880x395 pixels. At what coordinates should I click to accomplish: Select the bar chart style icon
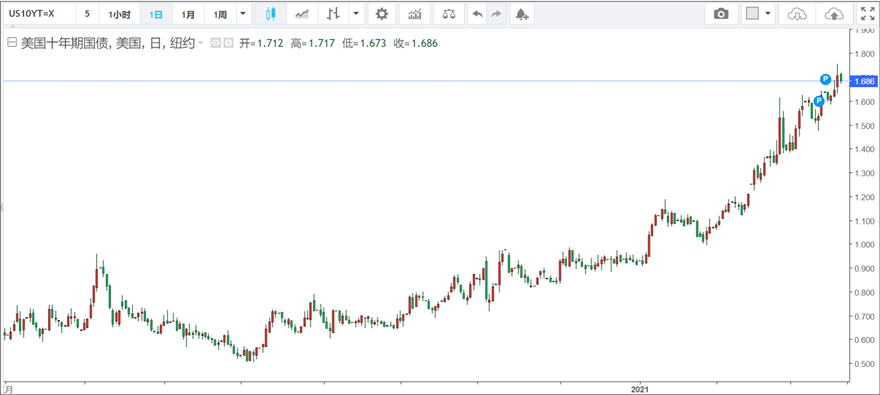[x=333, y=14]
